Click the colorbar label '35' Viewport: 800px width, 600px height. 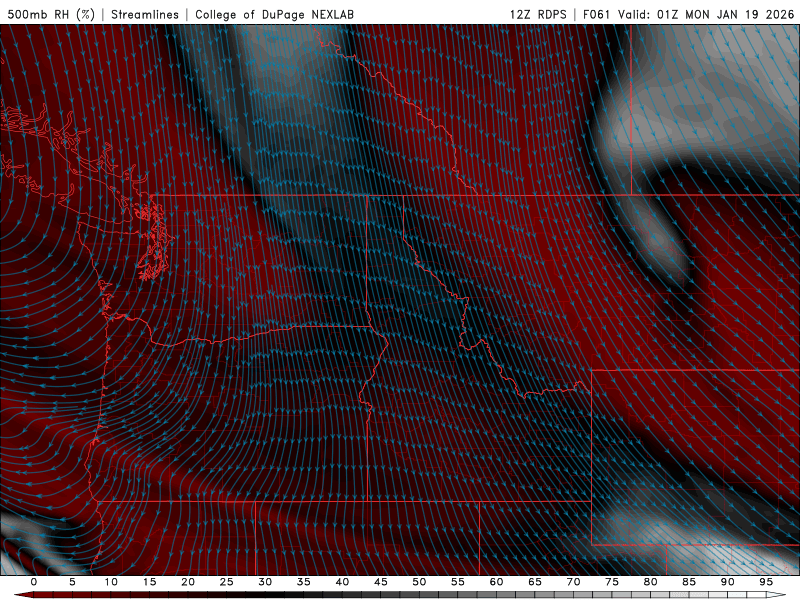click(304, 582)
